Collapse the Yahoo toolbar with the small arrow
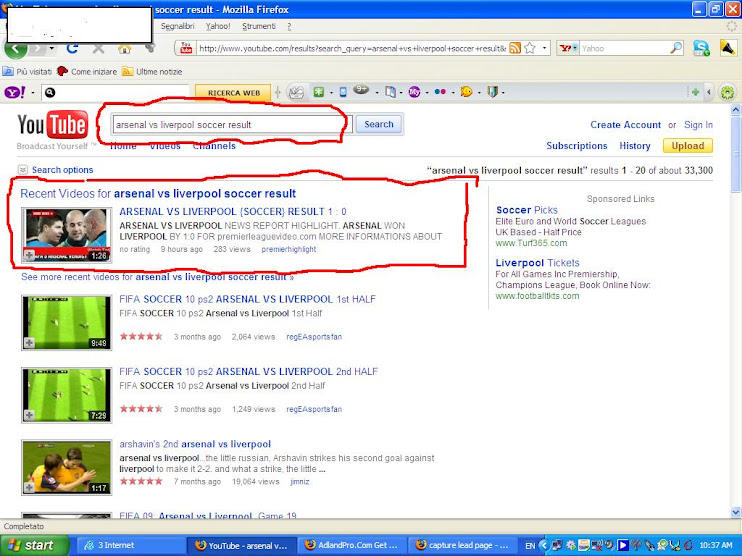Screen dimensions: 742x556 708,92
